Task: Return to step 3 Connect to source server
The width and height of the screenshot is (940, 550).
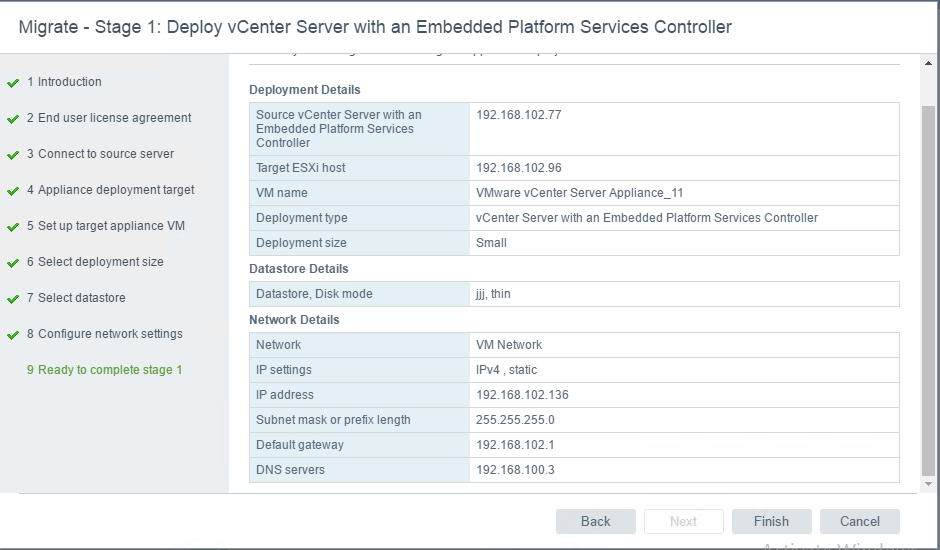Action: 100,154
